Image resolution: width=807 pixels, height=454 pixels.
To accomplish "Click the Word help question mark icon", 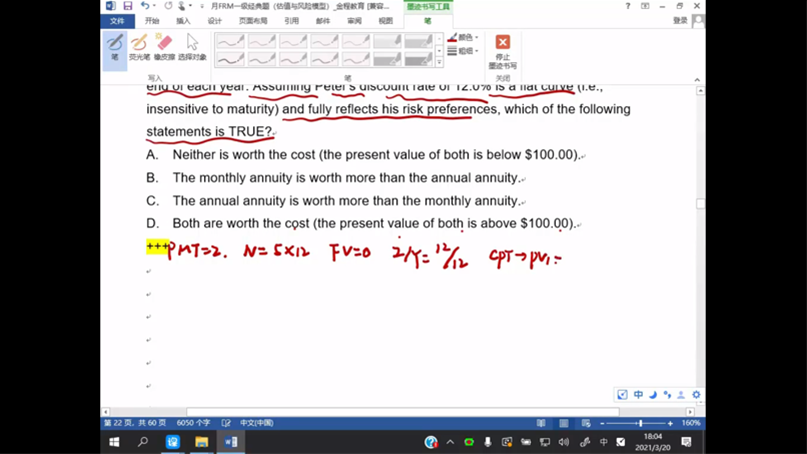I will [x=627, y=6].
